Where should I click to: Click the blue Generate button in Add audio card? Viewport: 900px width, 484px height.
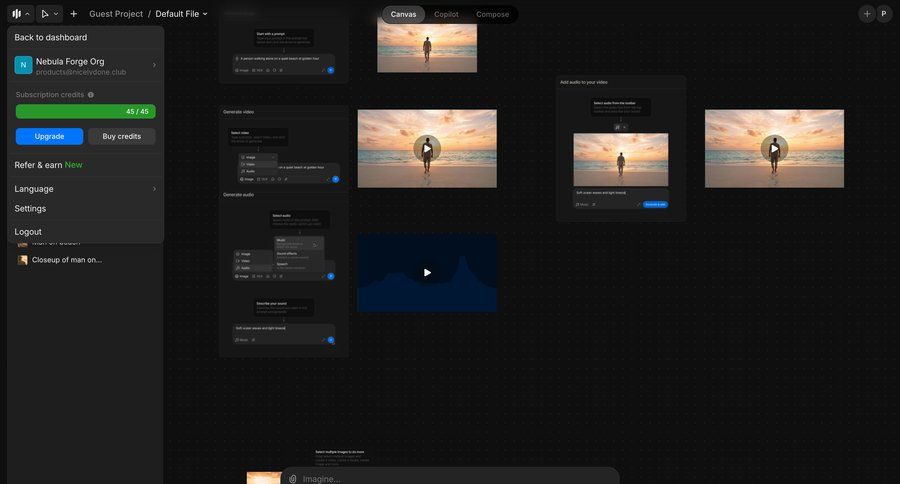point(655,204)
